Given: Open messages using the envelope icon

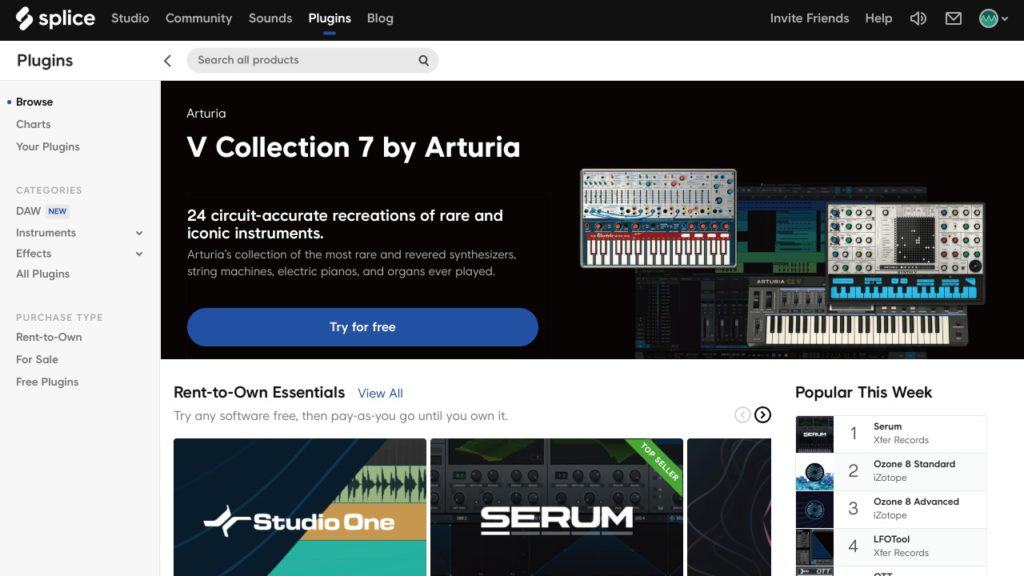Looking at the screenshot, I should click(952, 18).
